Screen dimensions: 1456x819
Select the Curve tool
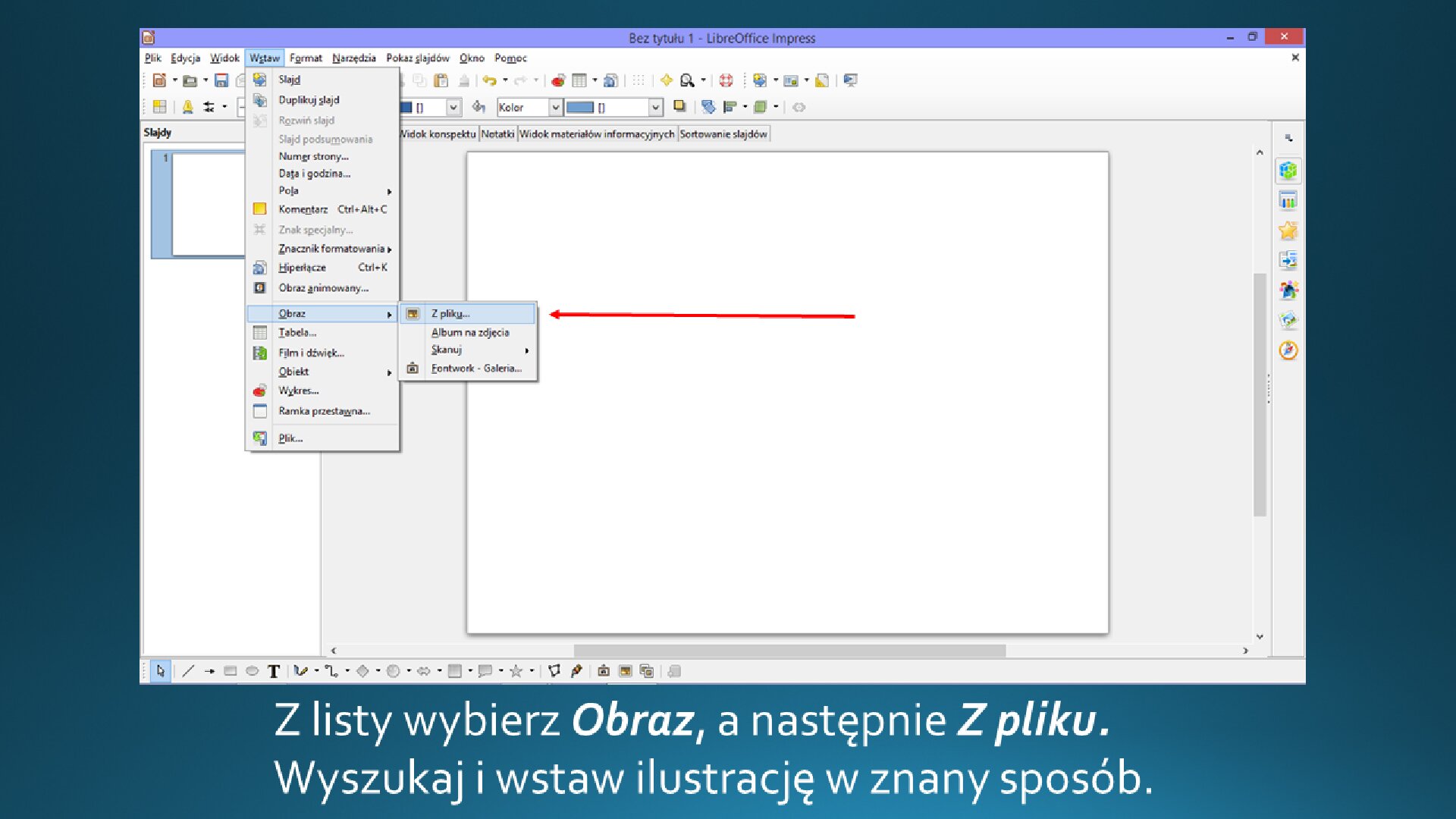(x=300, y=670)
